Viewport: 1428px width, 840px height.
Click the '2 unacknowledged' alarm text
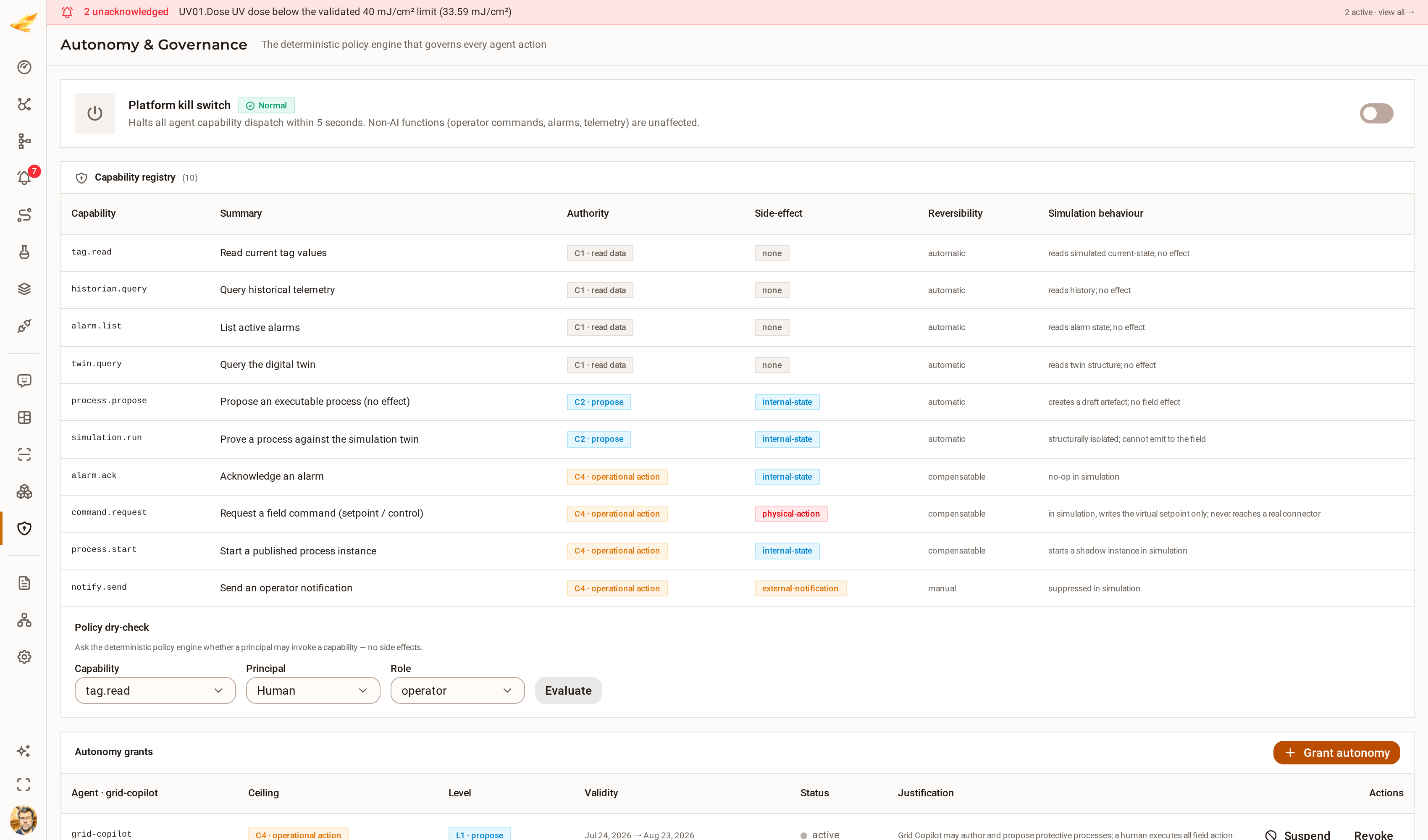coord(126,12)
